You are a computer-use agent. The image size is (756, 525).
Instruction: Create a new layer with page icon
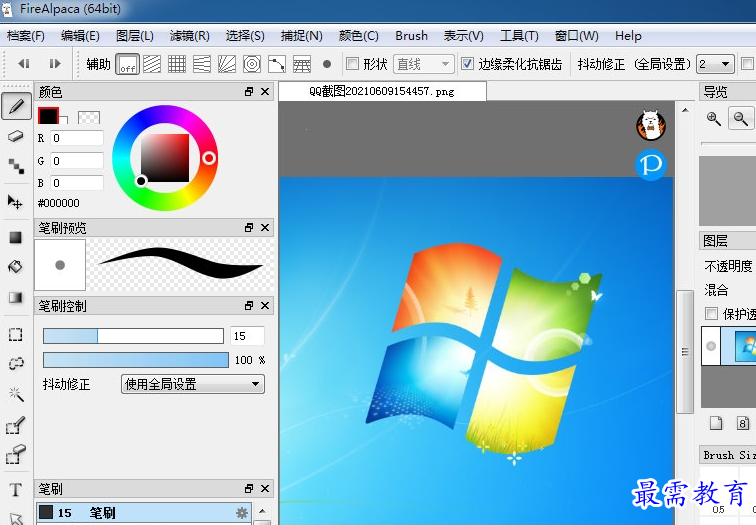716,423
